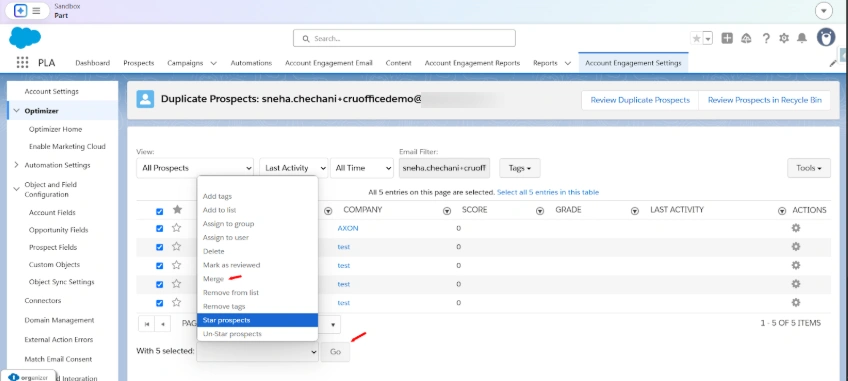Sort by COMPANY column header
Screen dimensions: 848x381
point(362,210)
